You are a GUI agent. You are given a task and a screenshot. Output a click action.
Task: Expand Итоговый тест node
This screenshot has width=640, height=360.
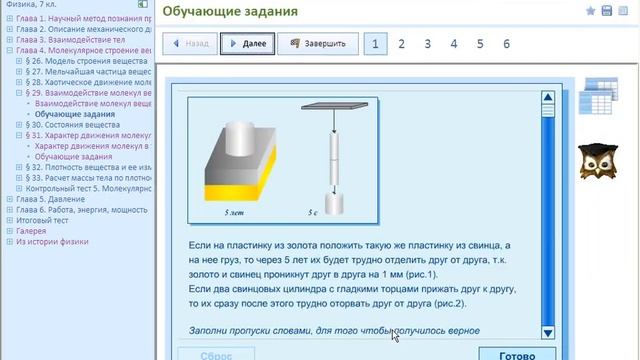point(10,220)
